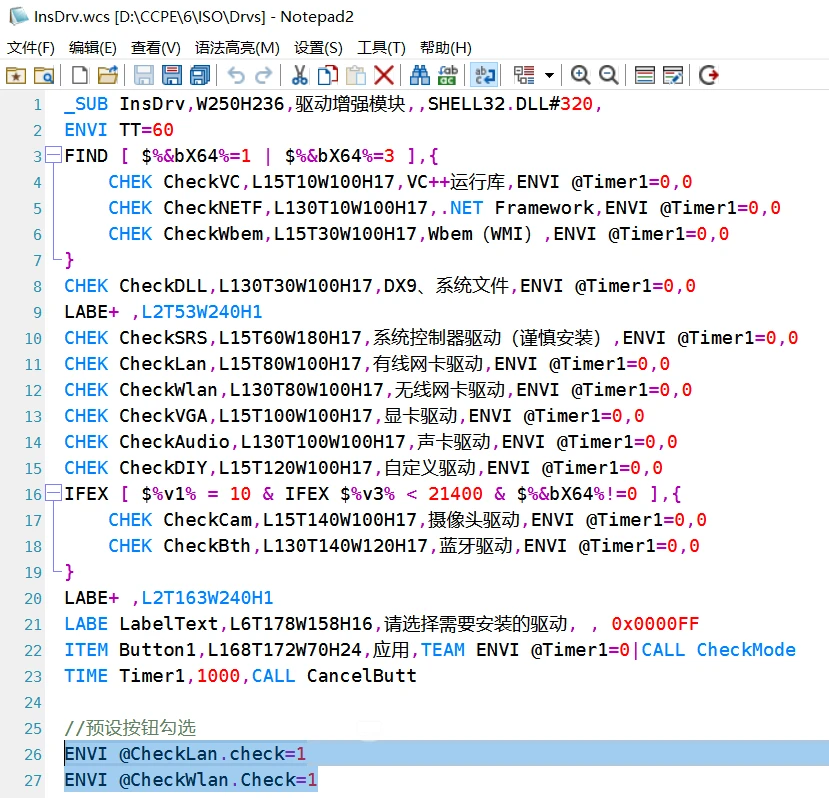
Task: Click on text SHELL32.DLL#320
Action: click(510, 104)
